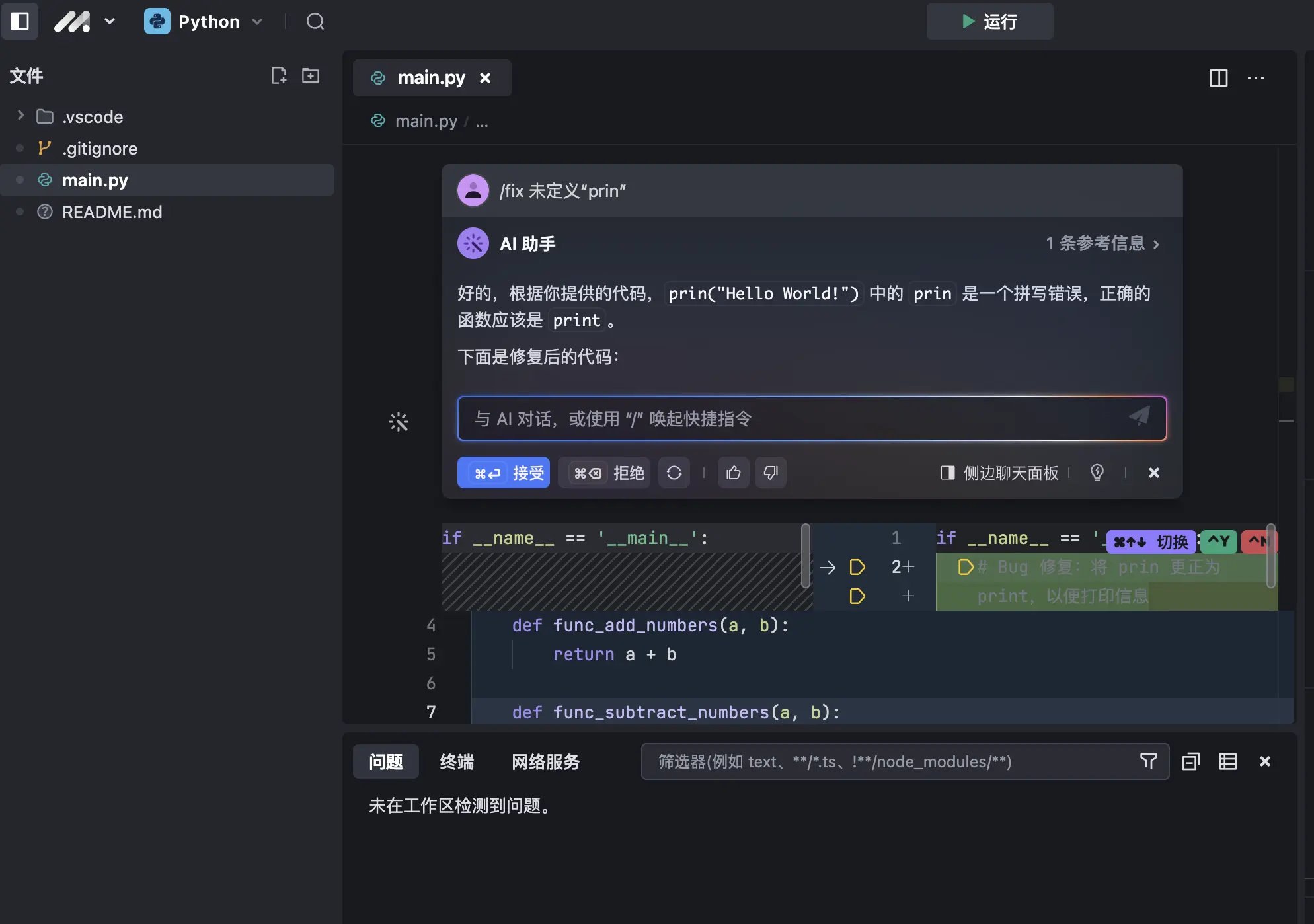The height and width of the screenshot is (924, 1314).
Task: Click main.py in the breadcrumb
Action: (x=426, y=121)
